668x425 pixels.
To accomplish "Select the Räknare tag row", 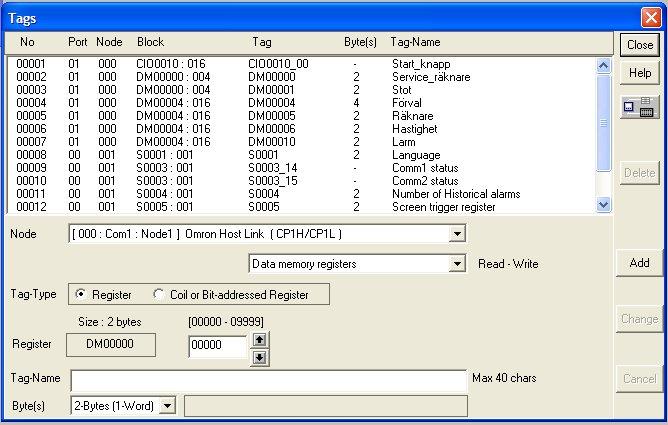I will 300,116.
